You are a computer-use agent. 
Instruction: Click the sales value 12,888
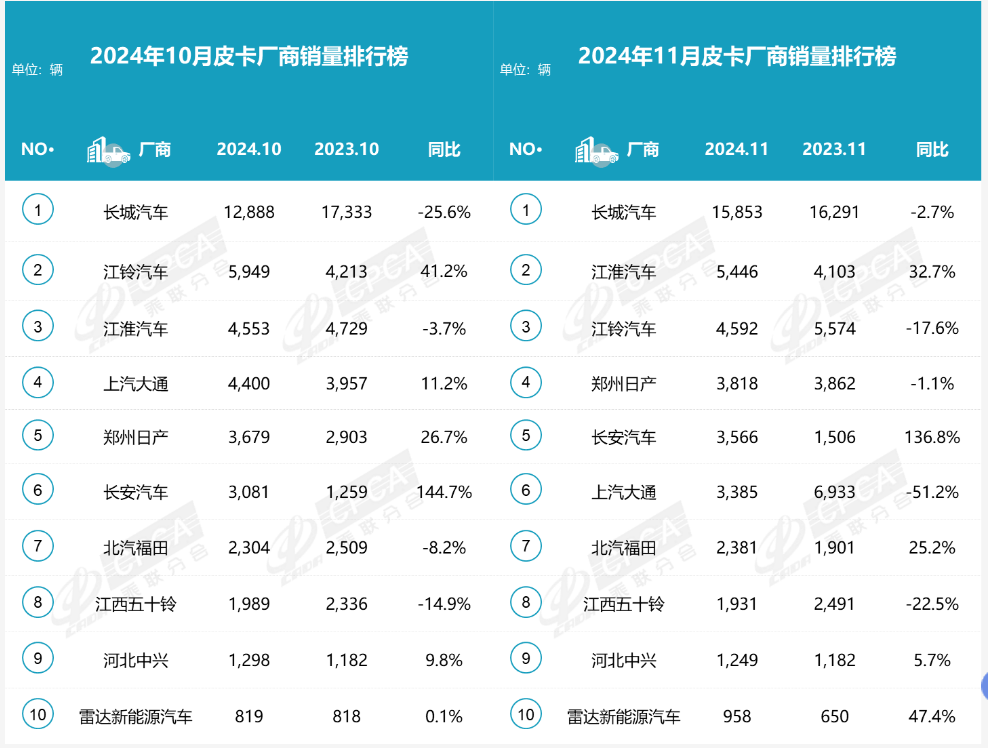pos(249,212)
